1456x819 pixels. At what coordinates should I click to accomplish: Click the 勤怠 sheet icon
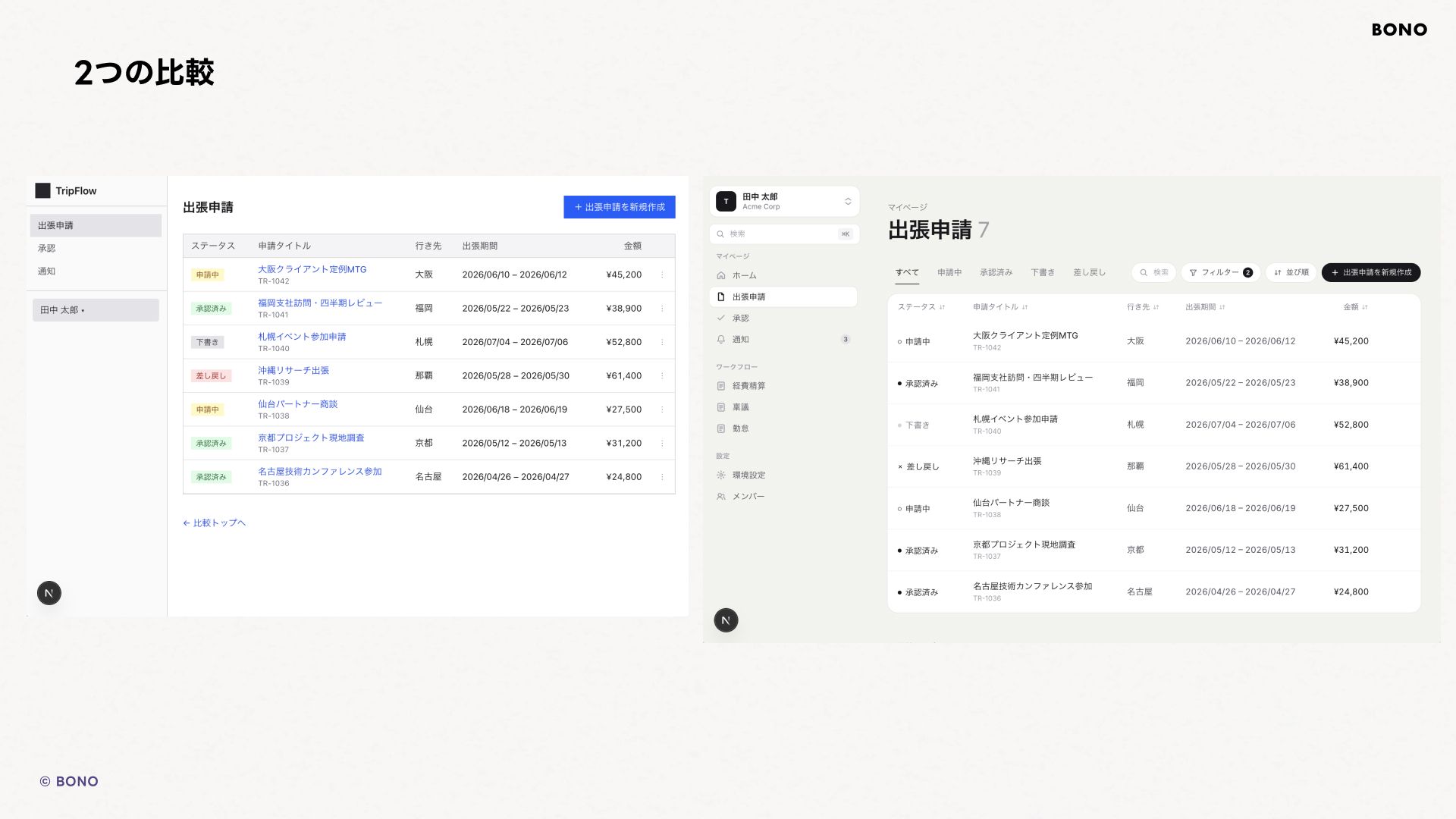(x=721, y=428)
